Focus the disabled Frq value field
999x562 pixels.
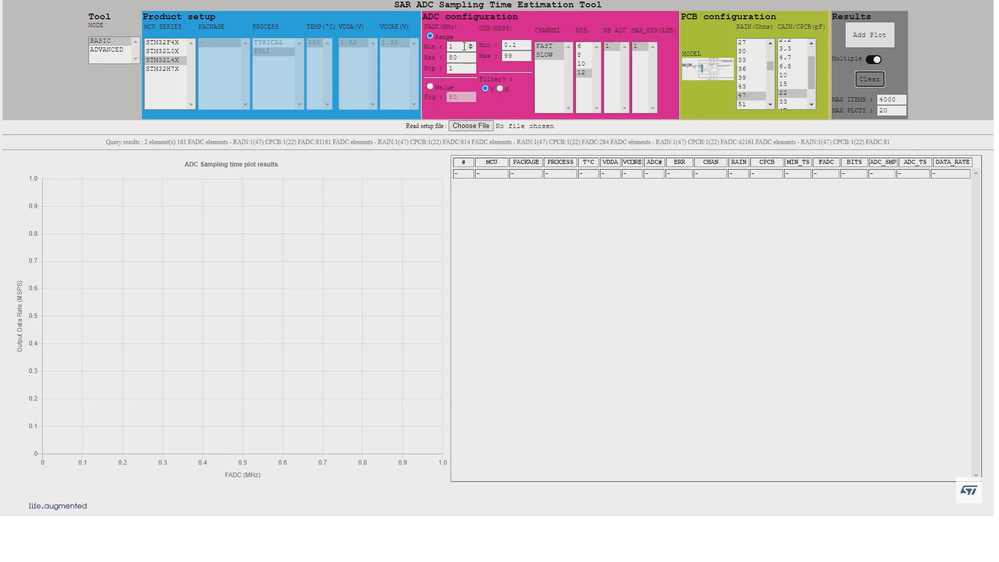coord(461,97)
